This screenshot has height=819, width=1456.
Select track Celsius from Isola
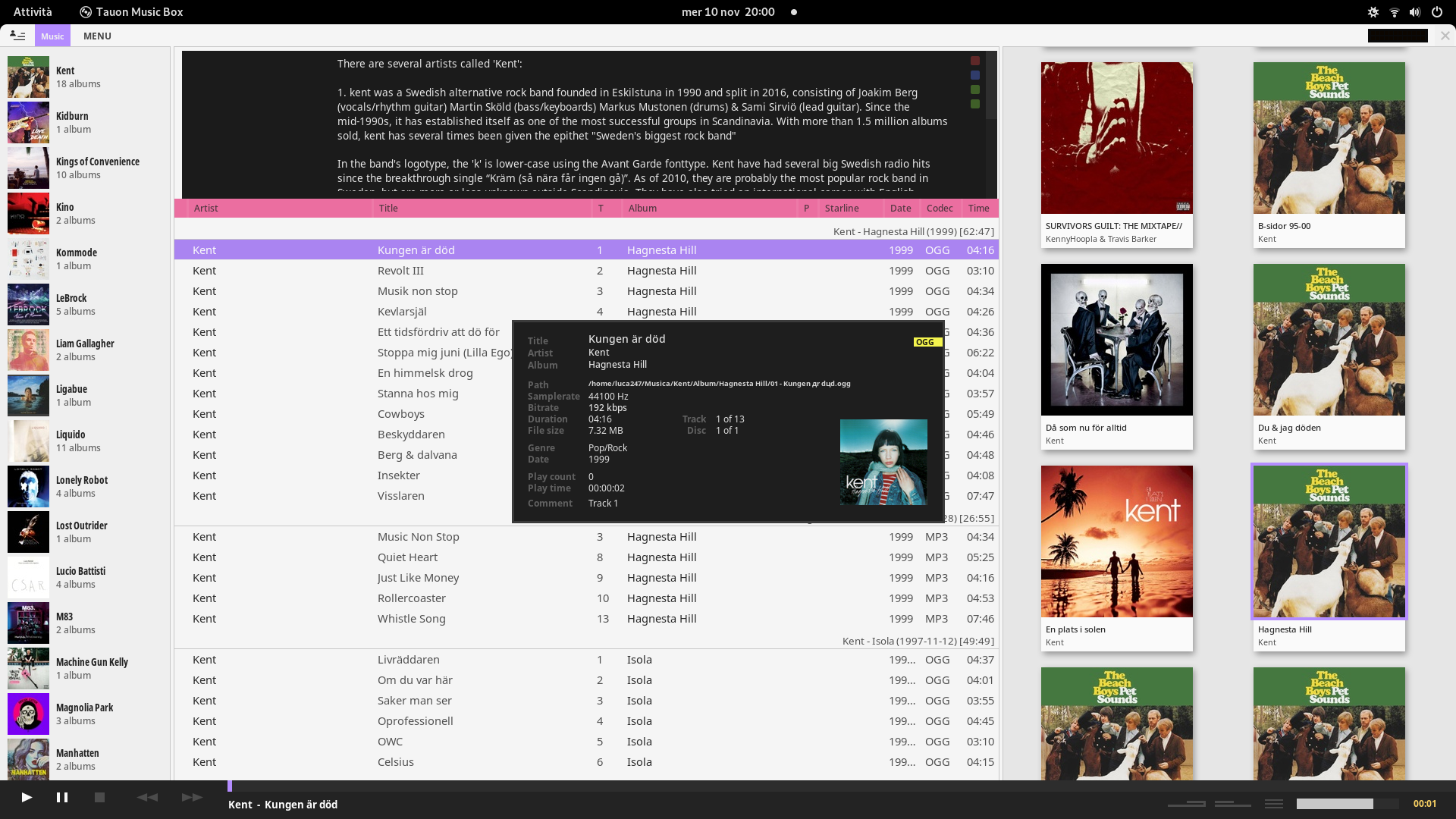click(586, 762)
